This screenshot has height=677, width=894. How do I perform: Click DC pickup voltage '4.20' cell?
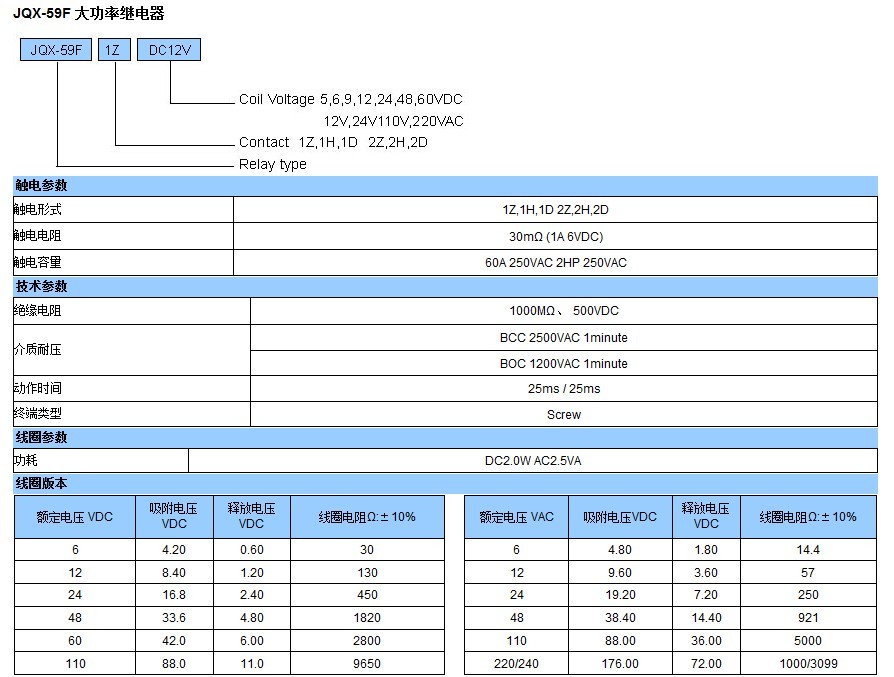(x=174, y=549)
